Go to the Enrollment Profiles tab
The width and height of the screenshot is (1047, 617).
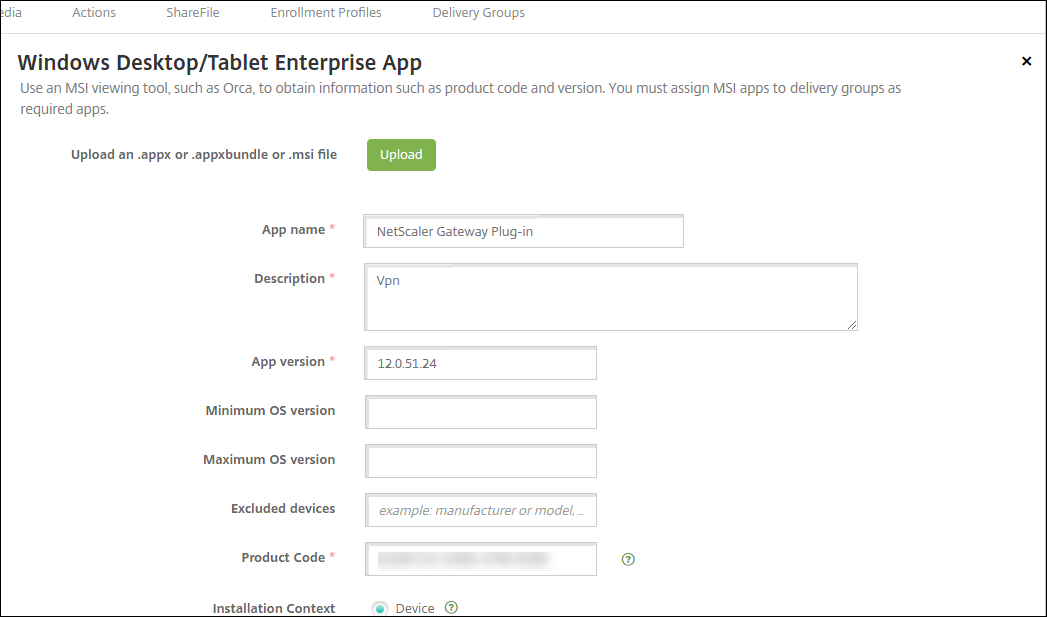click(326, 13)
